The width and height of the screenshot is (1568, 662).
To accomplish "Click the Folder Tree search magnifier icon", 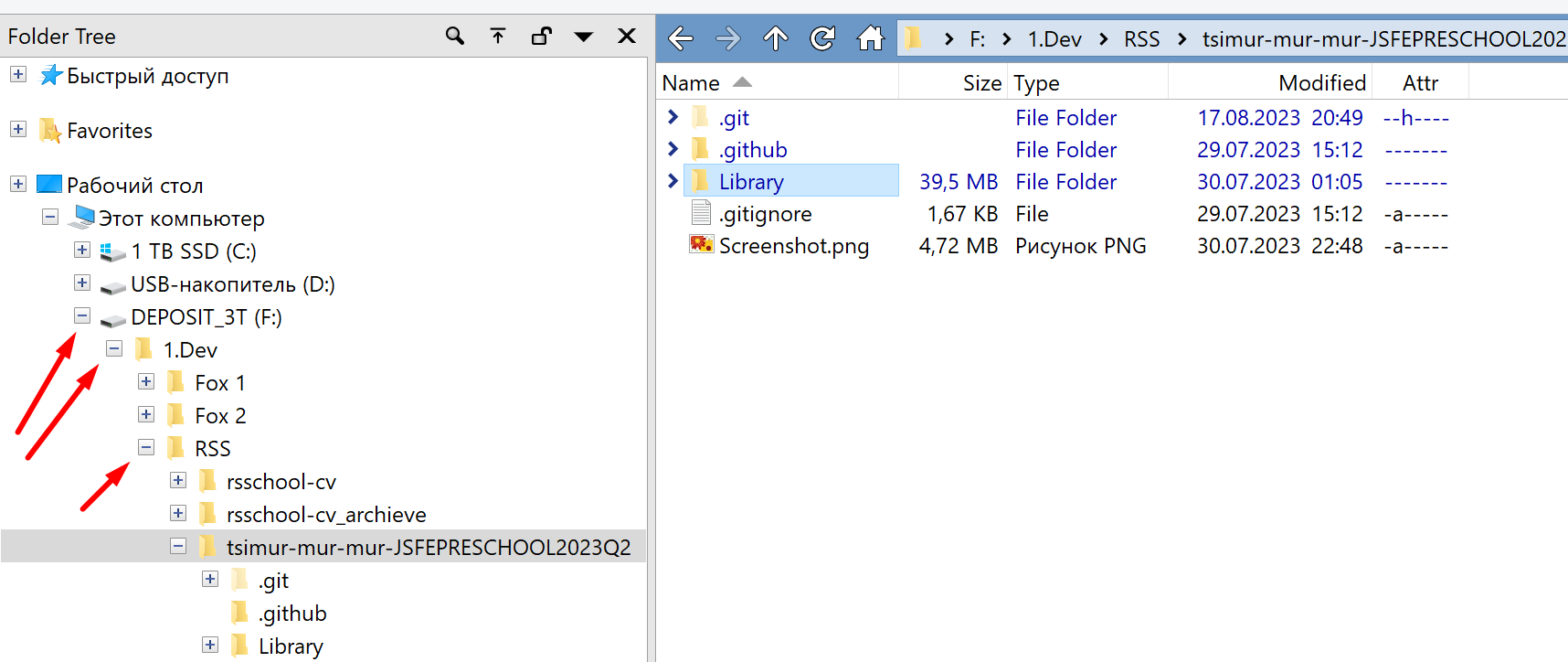I will click(x=454, y=37).
